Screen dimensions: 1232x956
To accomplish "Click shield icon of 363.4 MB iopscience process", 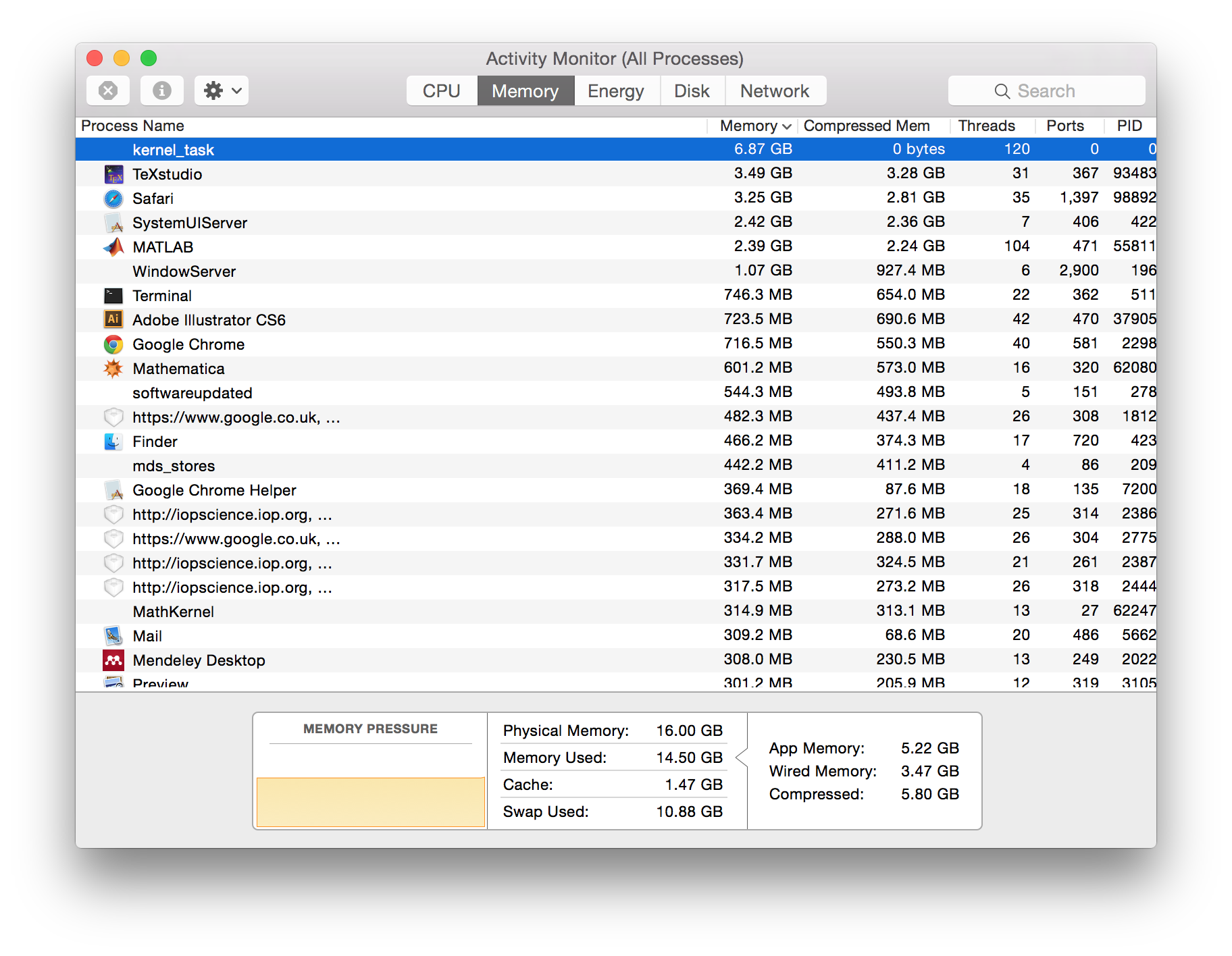I will (x=113, y=514).
